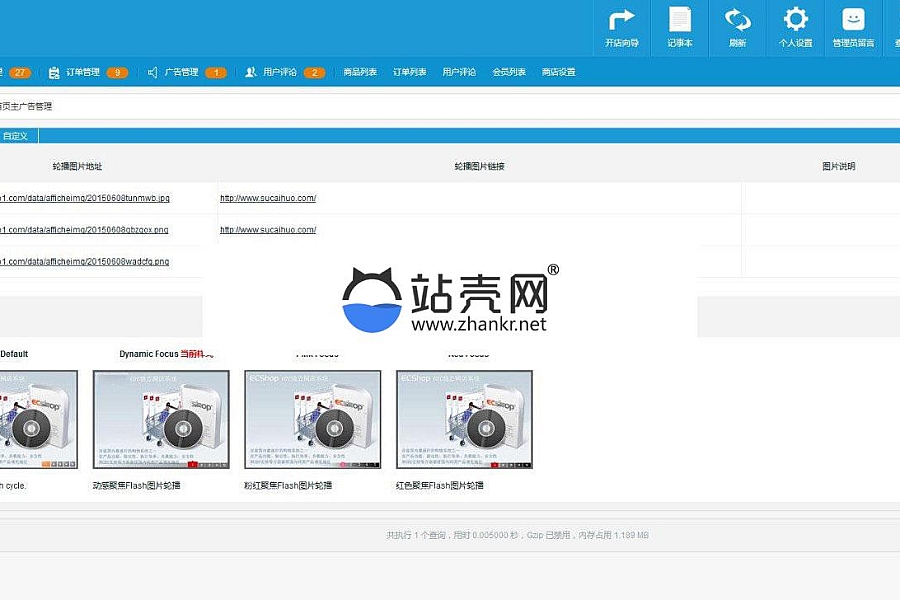This screenshot has height=600, width=900.
Task: Click the 轮播图片链接 column header
Action: tap(479, 167)
